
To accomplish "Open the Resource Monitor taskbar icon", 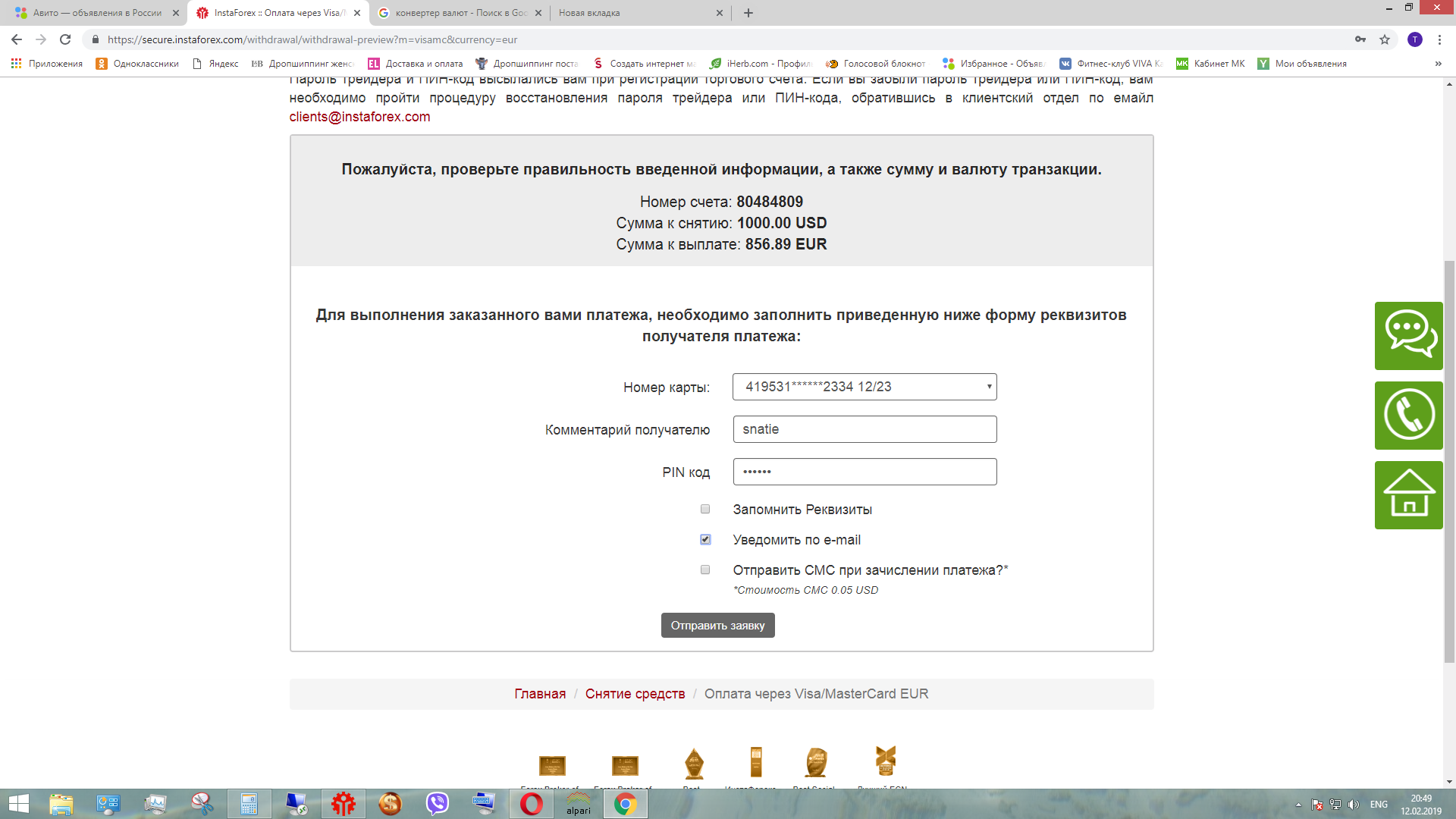I will click(x=155, y=804).
